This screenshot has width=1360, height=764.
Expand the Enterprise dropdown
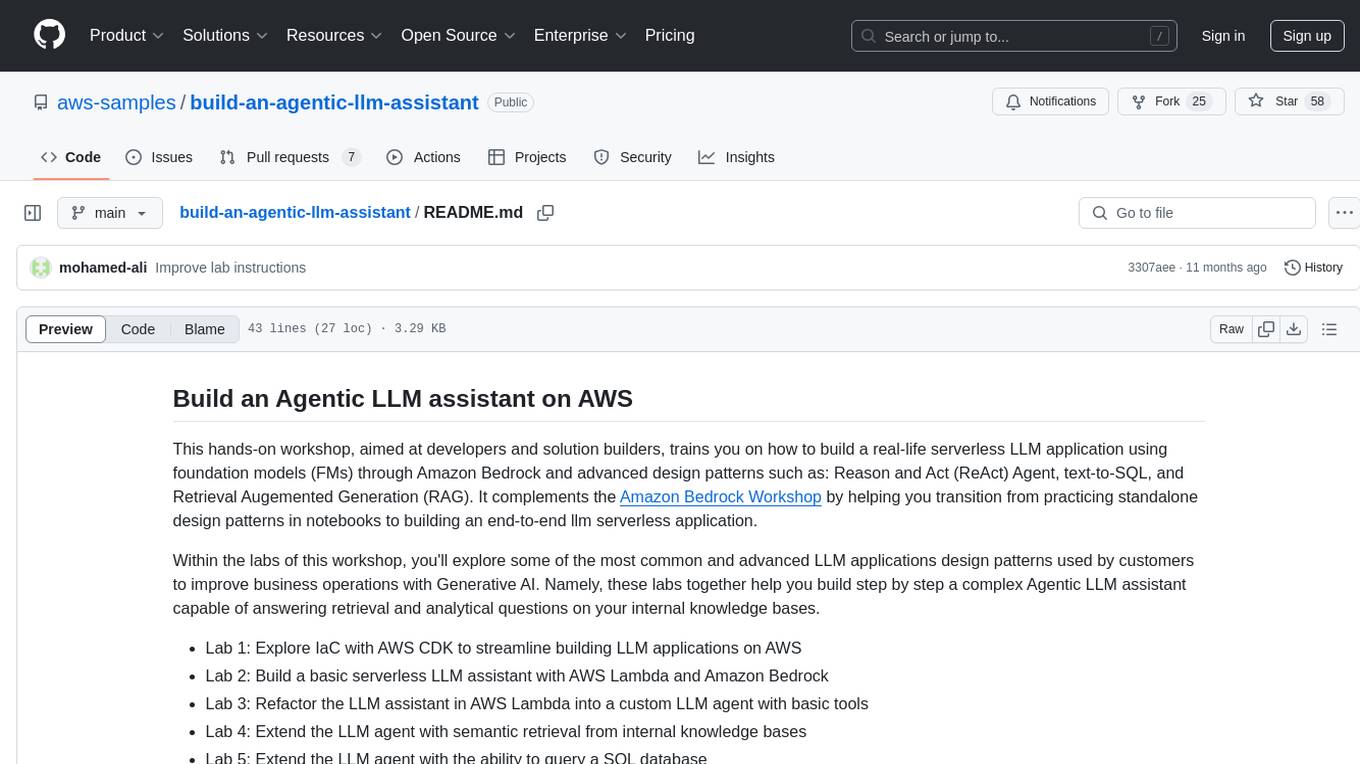[x=580, y=35]
